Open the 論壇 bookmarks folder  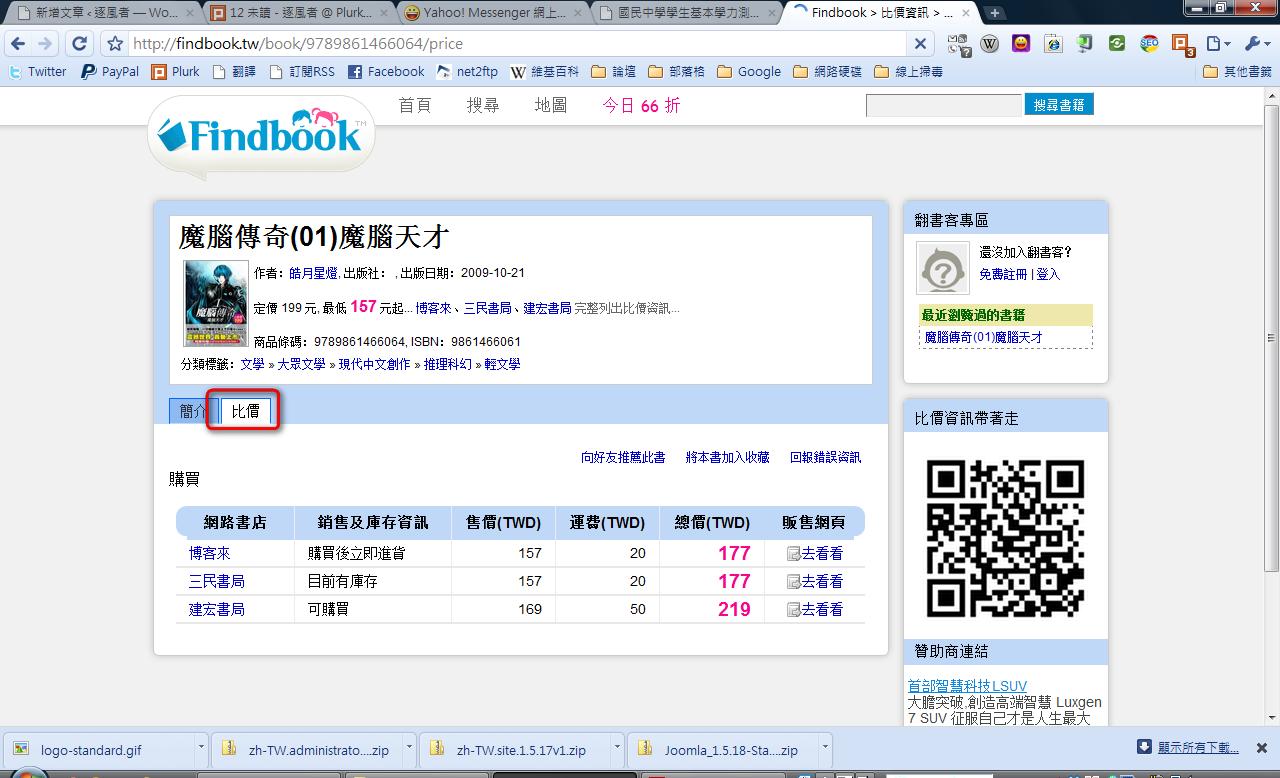614,72
